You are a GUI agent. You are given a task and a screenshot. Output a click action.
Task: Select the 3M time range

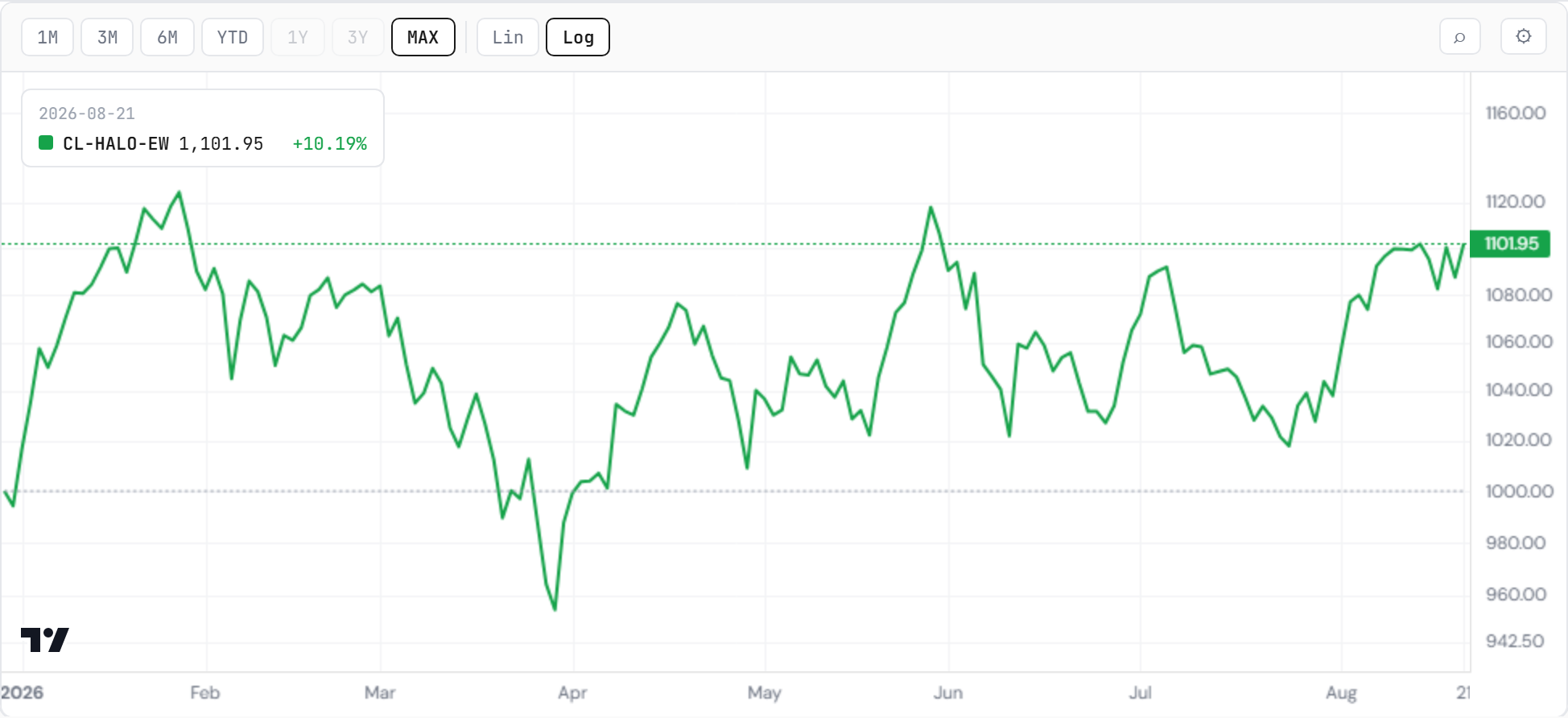107,37
